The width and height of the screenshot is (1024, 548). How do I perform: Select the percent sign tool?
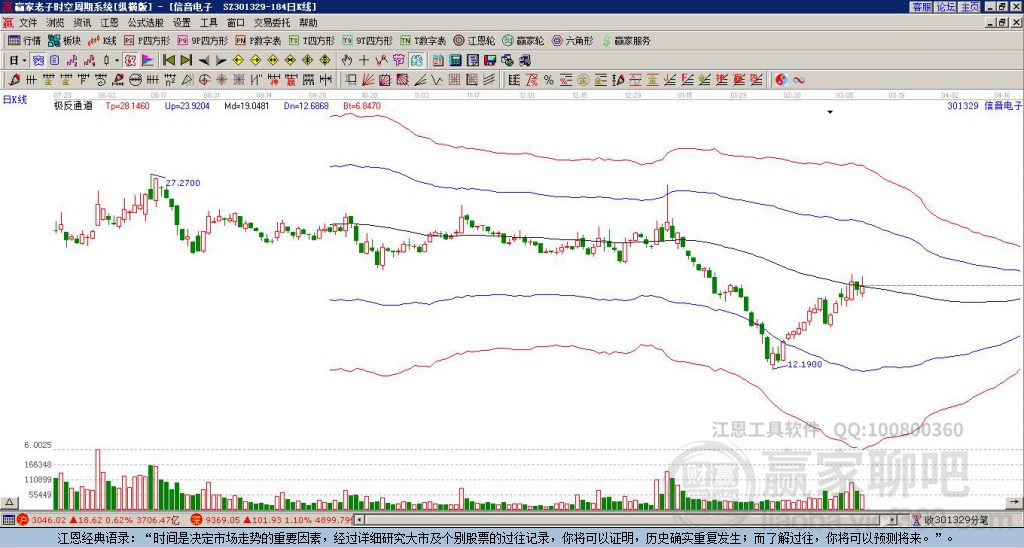click(x=549, y=80)
